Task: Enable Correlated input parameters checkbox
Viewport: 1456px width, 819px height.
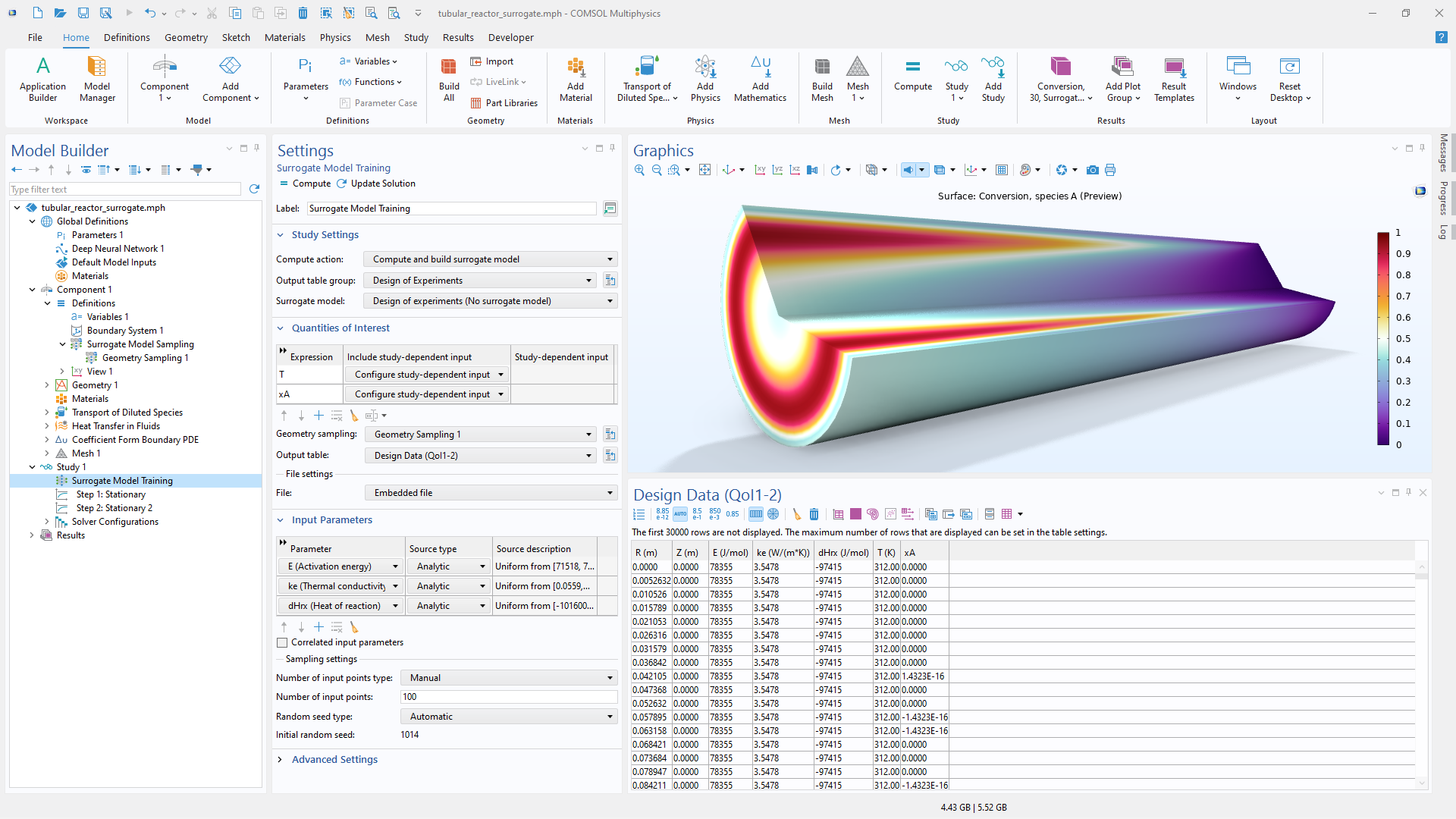Action: pyautogui.click(x=282, y=642)
